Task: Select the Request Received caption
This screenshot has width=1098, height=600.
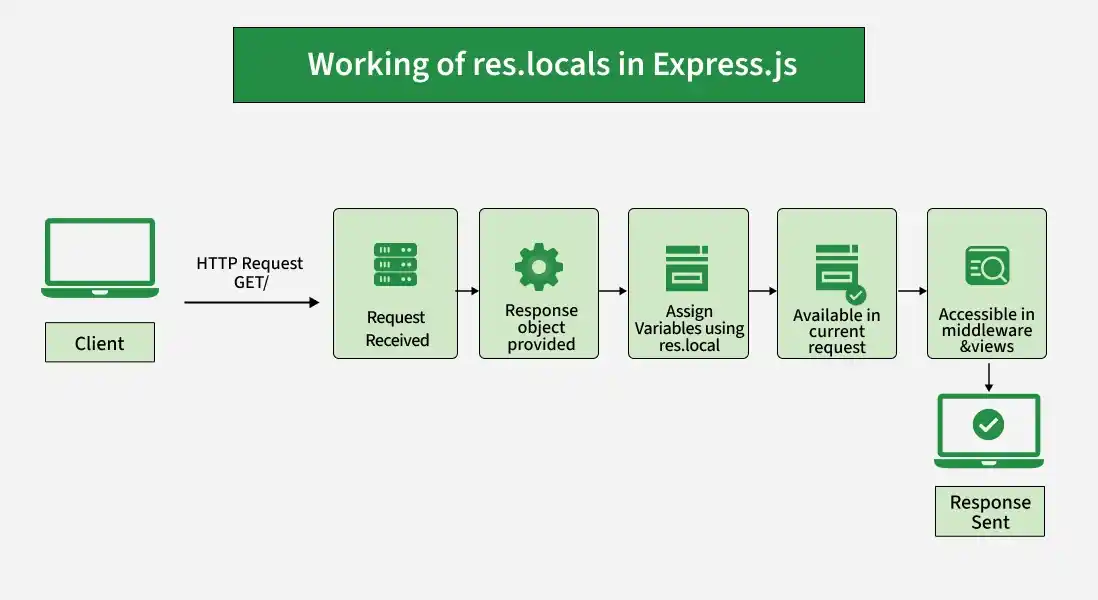Action: click(x=397, y=328)
